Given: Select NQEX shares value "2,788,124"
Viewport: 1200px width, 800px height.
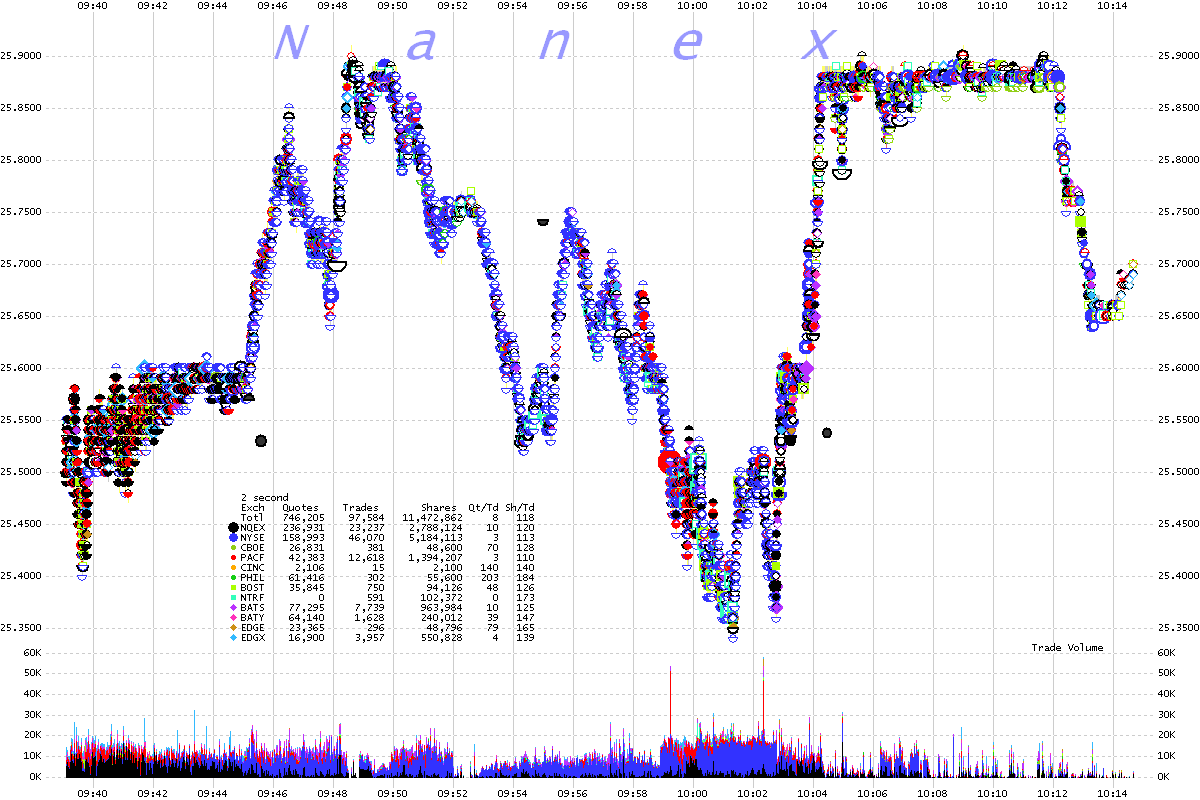Looking at the screenshot, I should (x=436, y=528).
